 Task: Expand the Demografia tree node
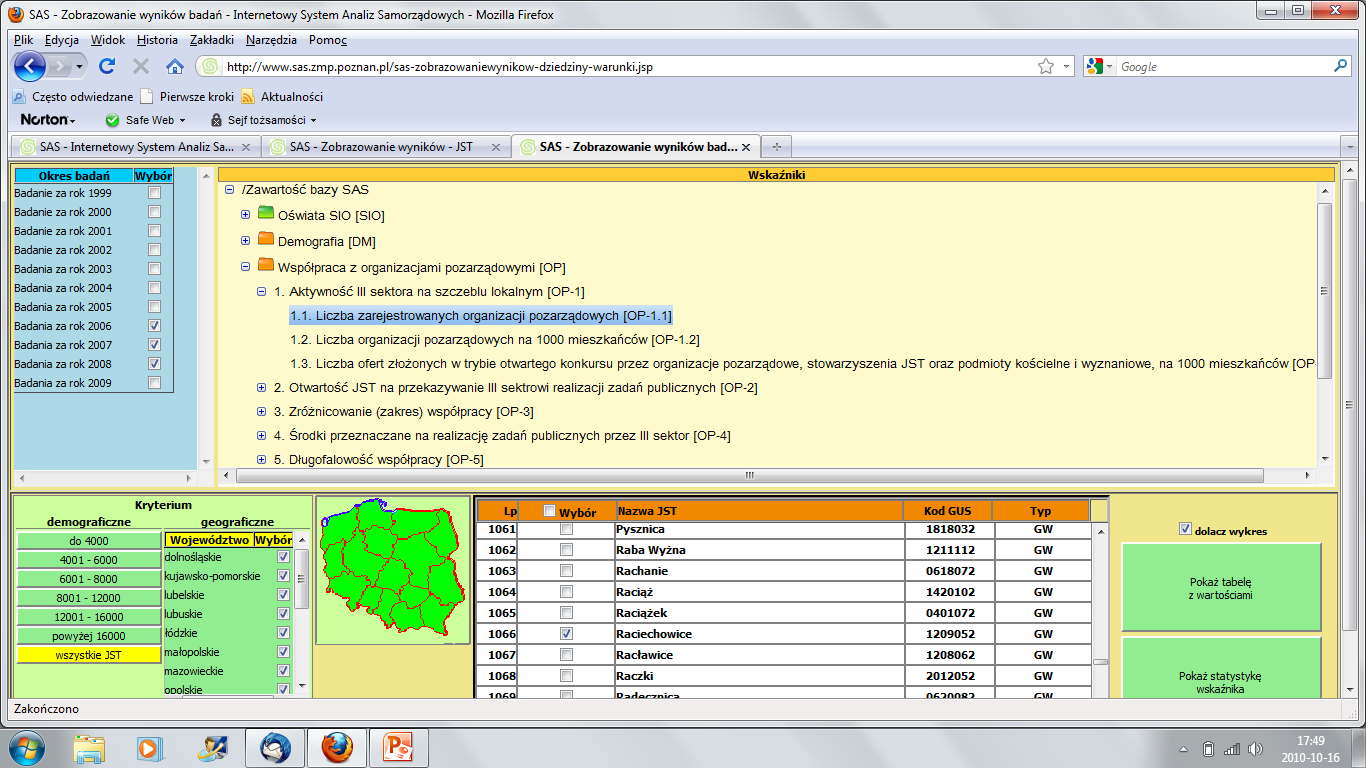pyautogui.click(x=246, y=241)
